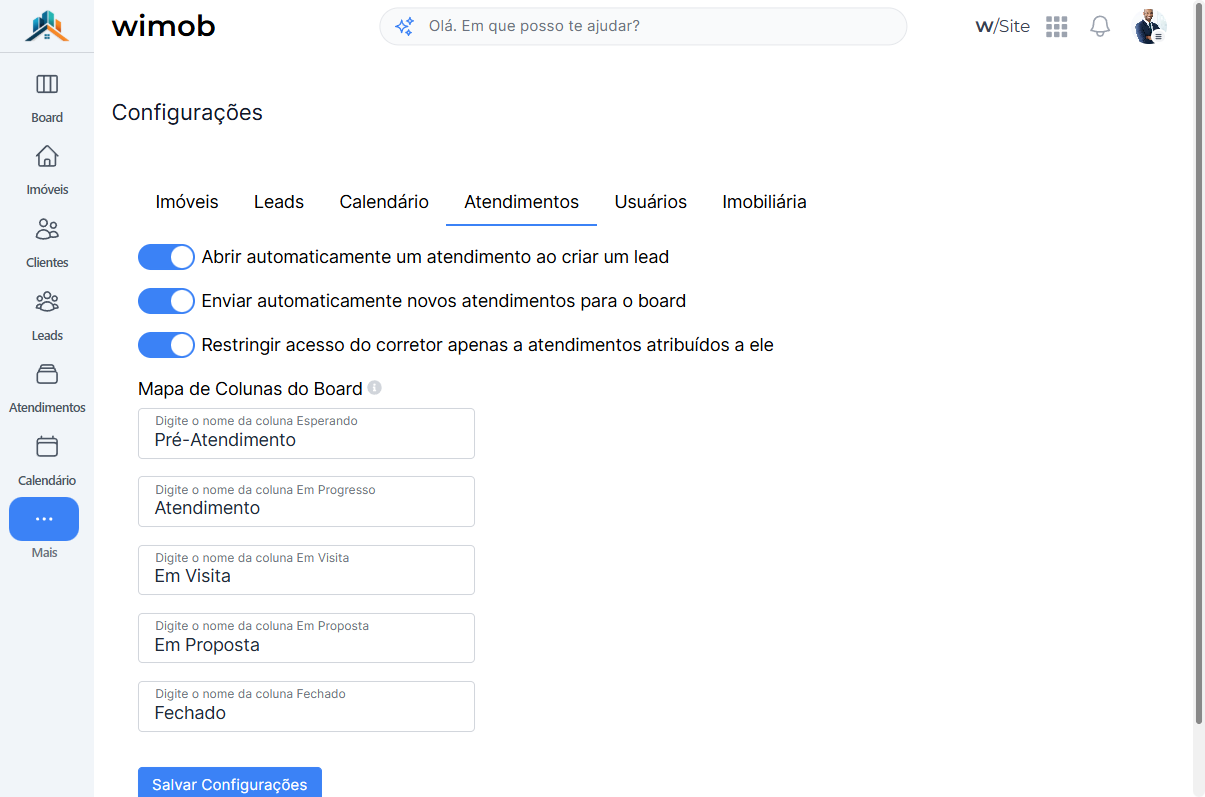Open user profile avatar

[1150, 27]
